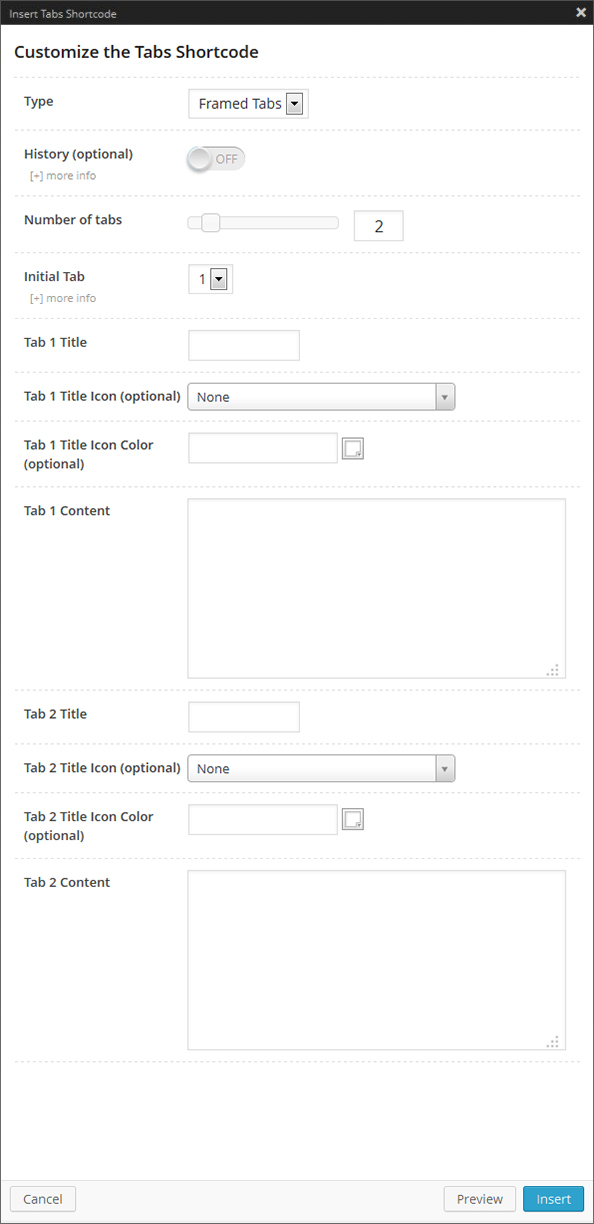Enable browser history for tabs
Viewport: 594px width, 1224px height.
[x=215, y=158]
